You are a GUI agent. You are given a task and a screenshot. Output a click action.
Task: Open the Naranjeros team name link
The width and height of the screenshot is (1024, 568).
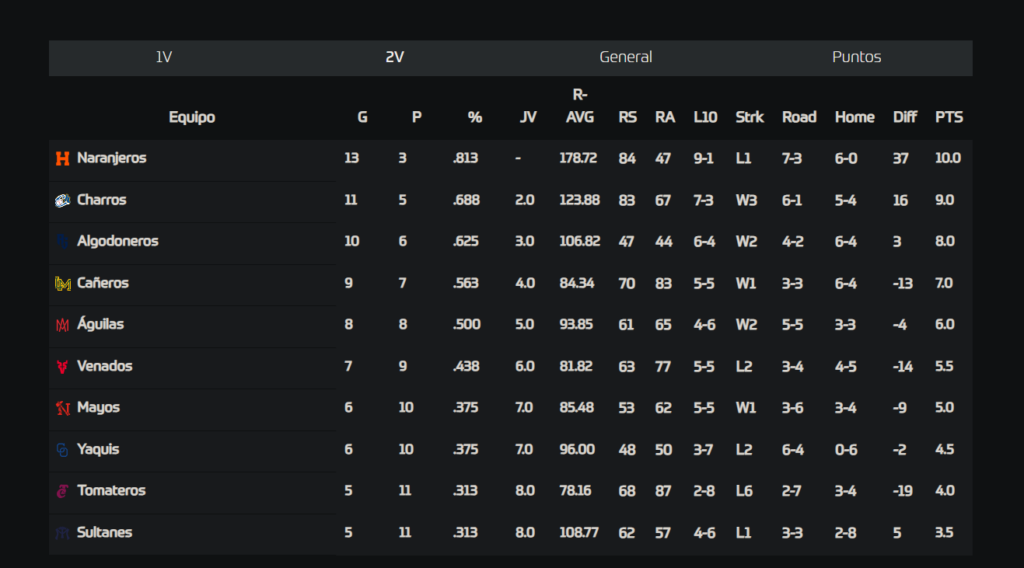[112, 158]
